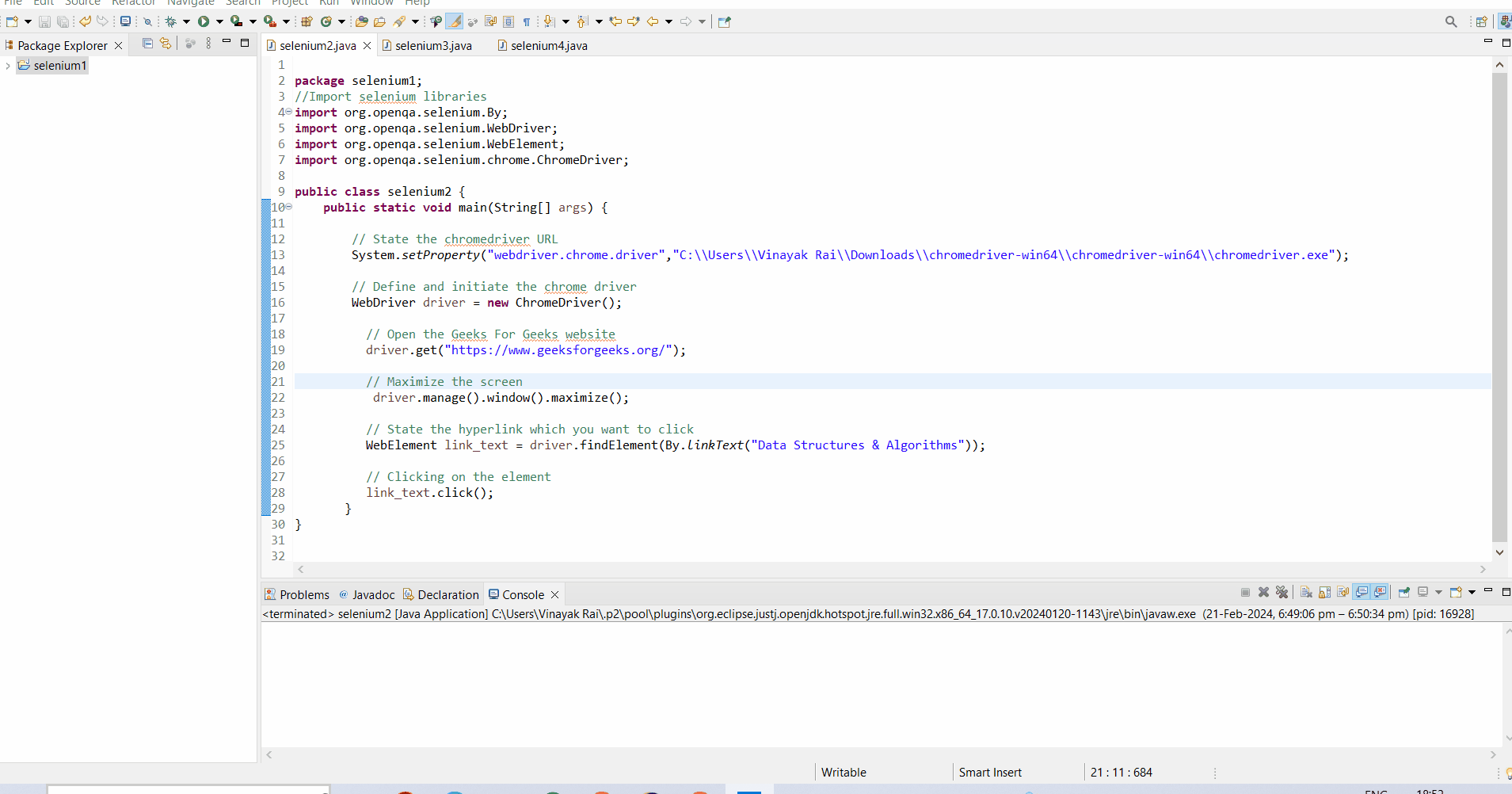
Task: Click the Pin Console icon
Action: tap(1404, 592)
